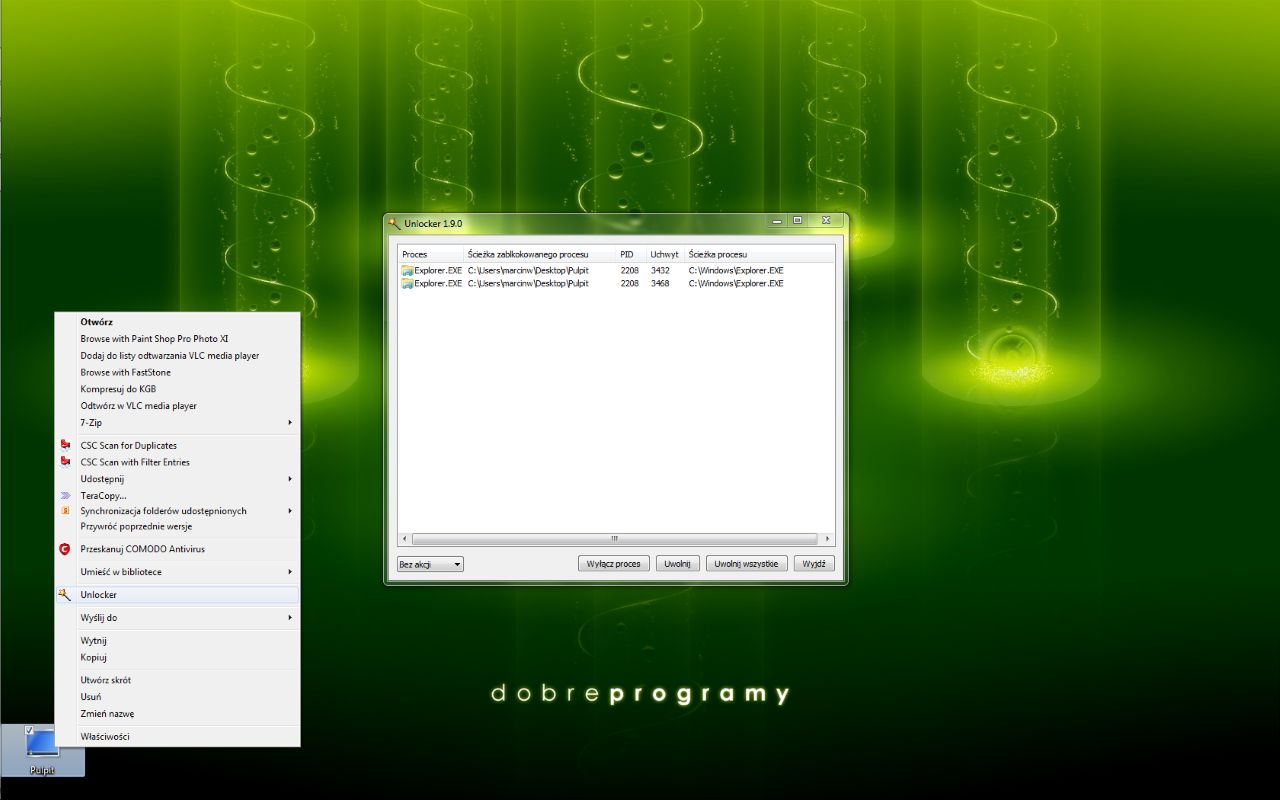
Task: Expand the Wyślij do submenu
Action: [290, 618]
